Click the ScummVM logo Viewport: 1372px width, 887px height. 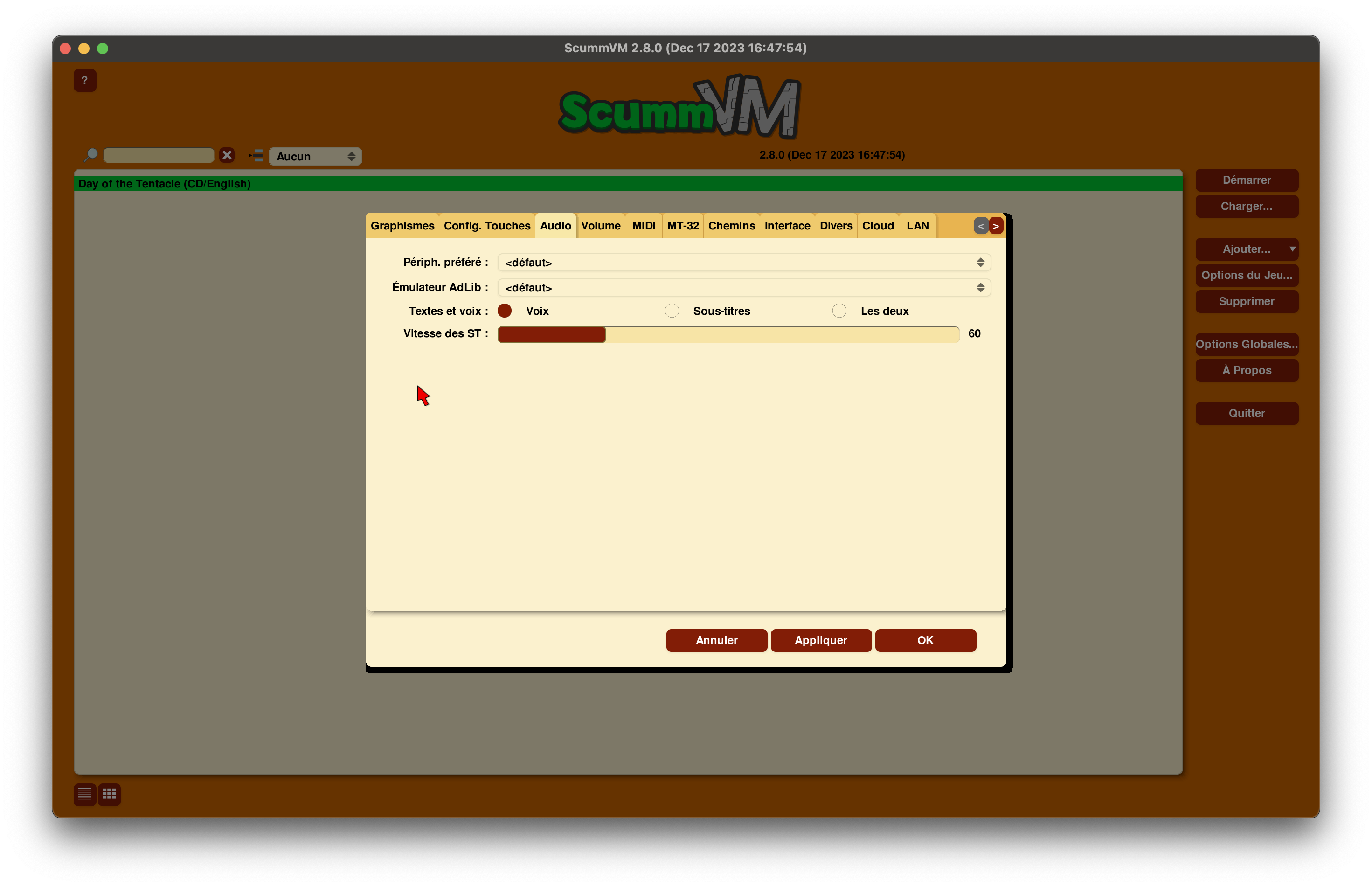pyautogui.click(x=680, y=106)
